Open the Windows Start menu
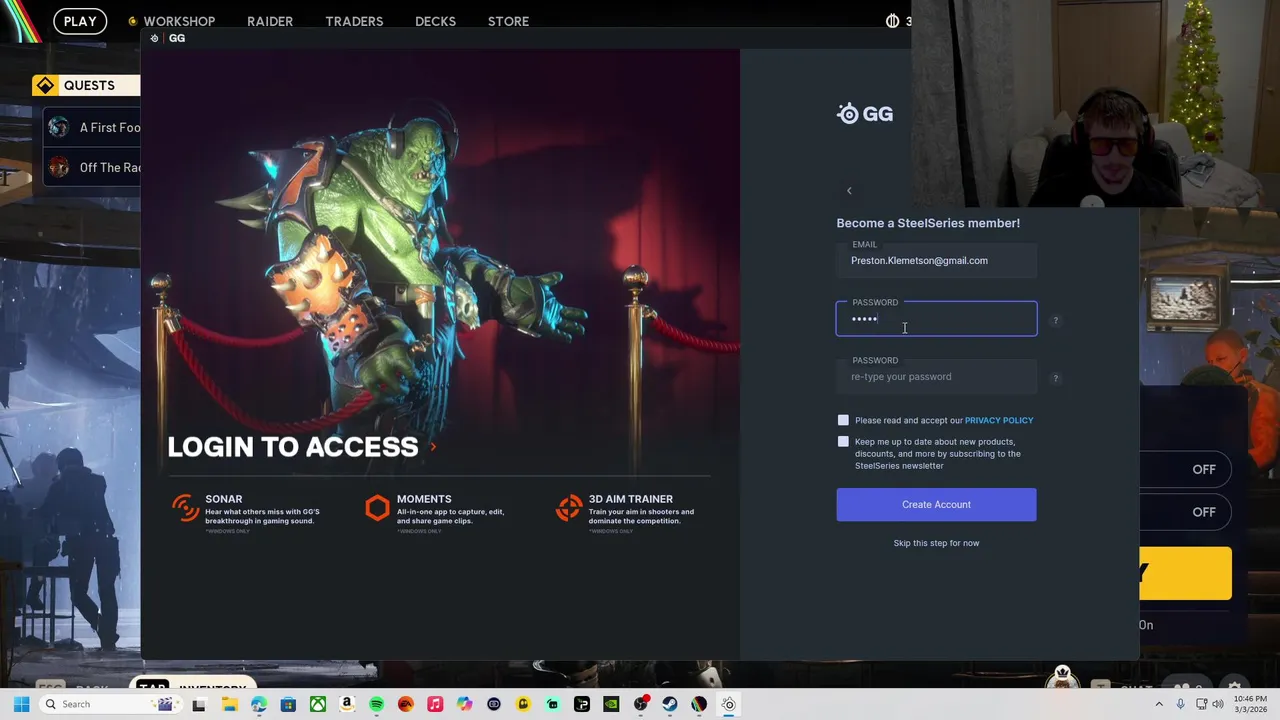Viewport: 1280px width, 720px height. [x=21, y=704]
